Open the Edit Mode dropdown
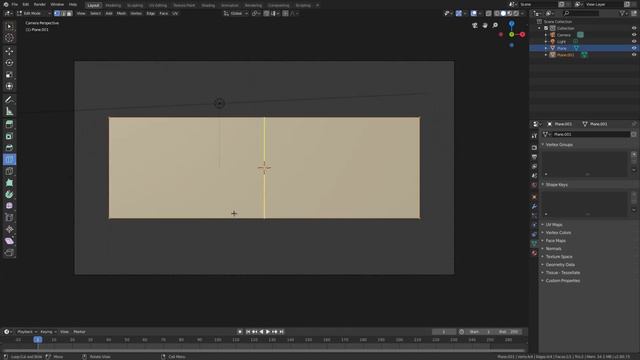This screenshot has height=360, width=640. click(33, 13)
